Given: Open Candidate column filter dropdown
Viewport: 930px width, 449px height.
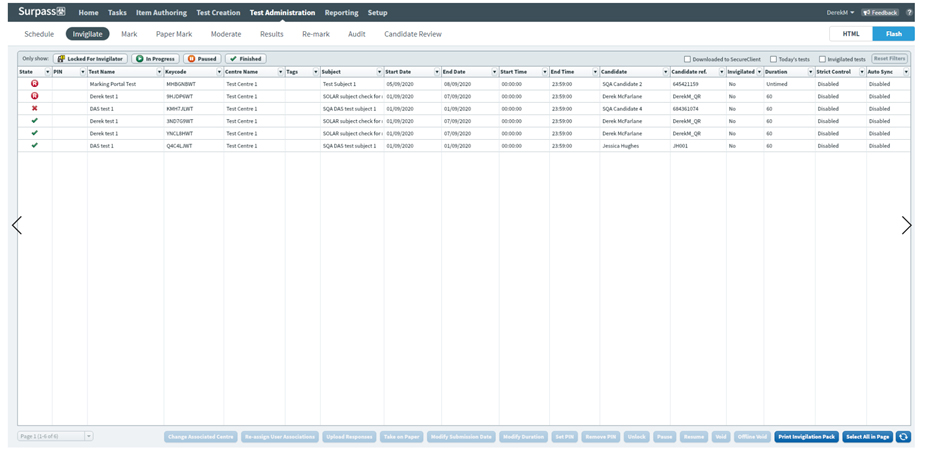Looking at the screenshot, I should point(666,72).
